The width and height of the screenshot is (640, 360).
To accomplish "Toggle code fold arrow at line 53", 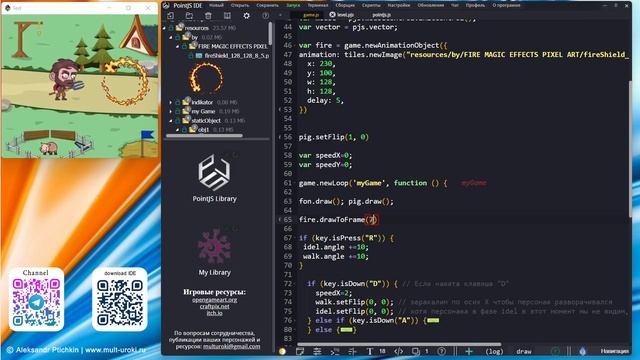I will click(x=280, y=110).
